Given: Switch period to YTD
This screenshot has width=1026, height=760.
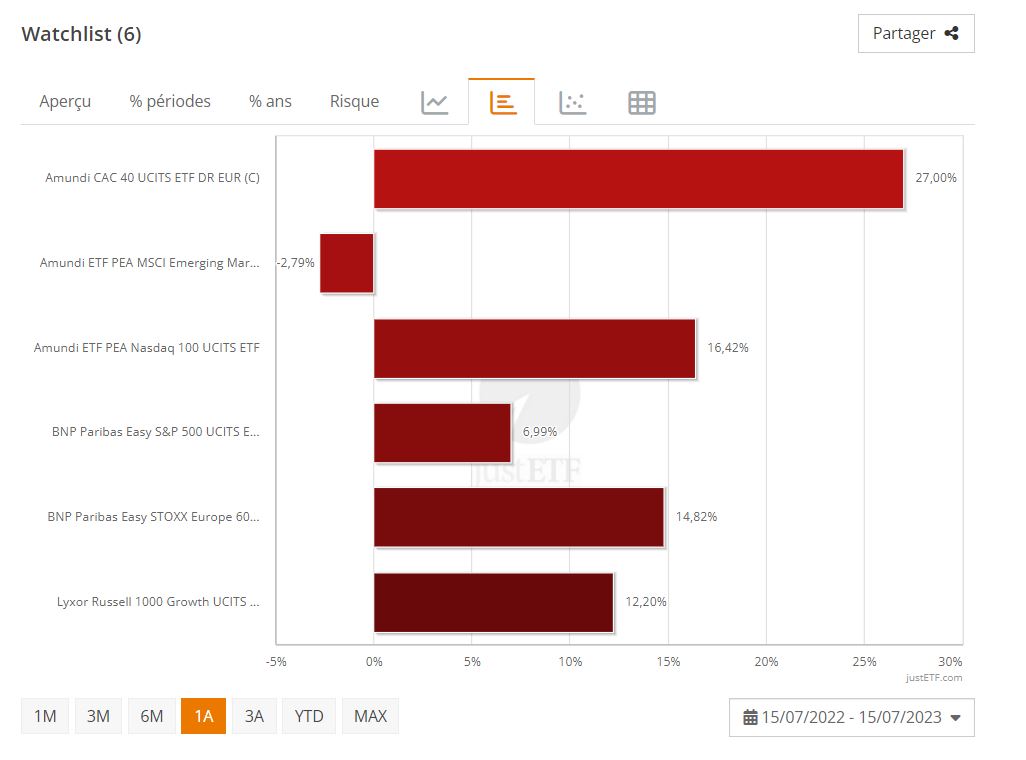Looking at the screenshot, I should pos(308,716).
